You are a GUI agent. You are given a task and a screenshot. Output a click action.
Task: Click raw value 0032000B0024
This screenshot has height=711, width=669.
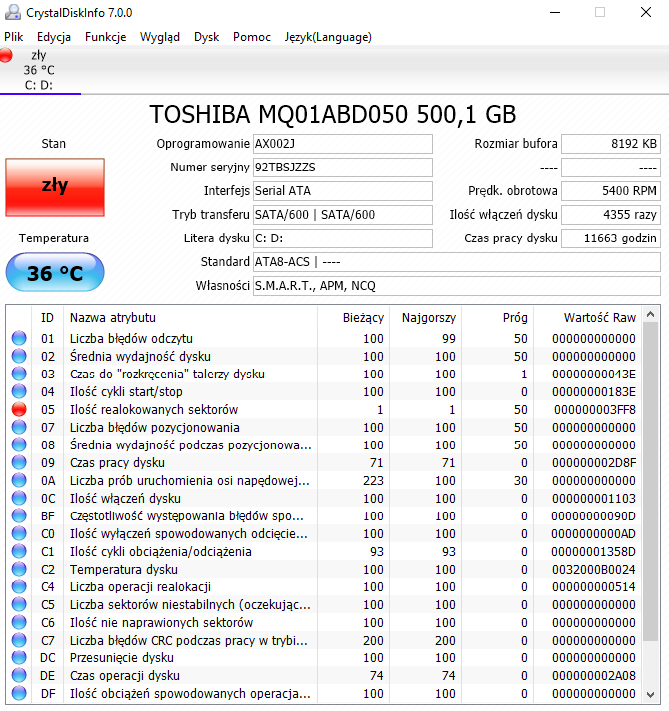click(x=594, y=569)
